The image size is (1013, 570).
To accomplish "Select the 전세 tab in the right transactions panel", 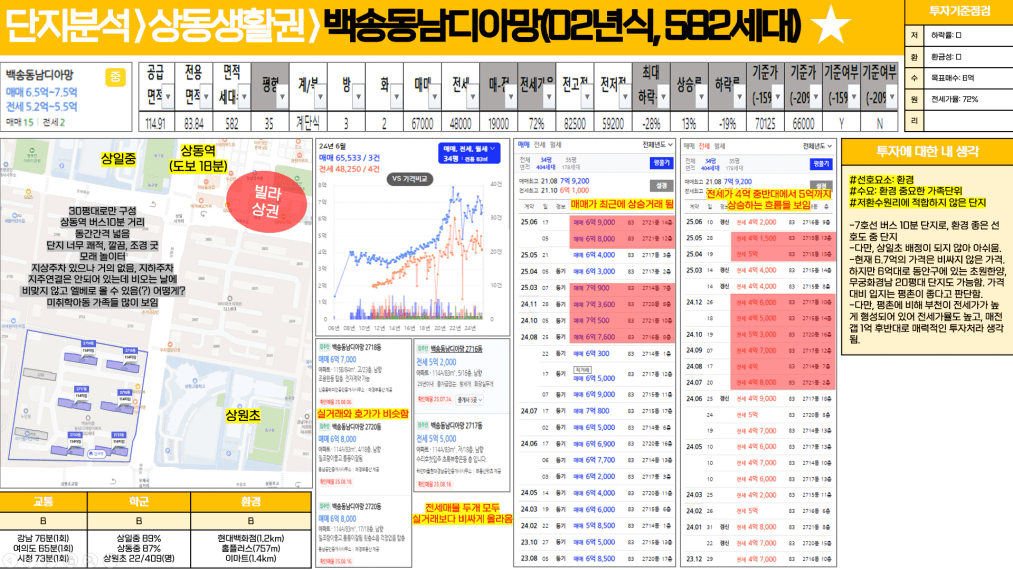I will [x=704, y=145].
